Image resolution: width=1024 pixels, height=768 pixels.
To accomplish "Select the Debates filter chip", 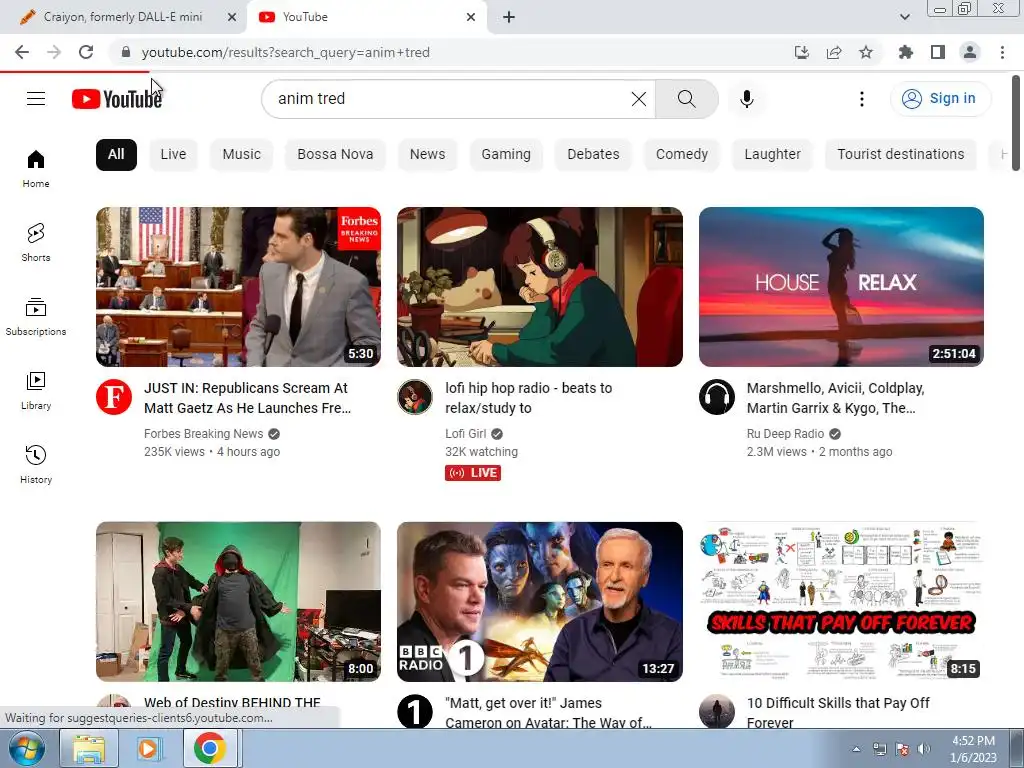I will pyautogui.click(x=593, y=155).
